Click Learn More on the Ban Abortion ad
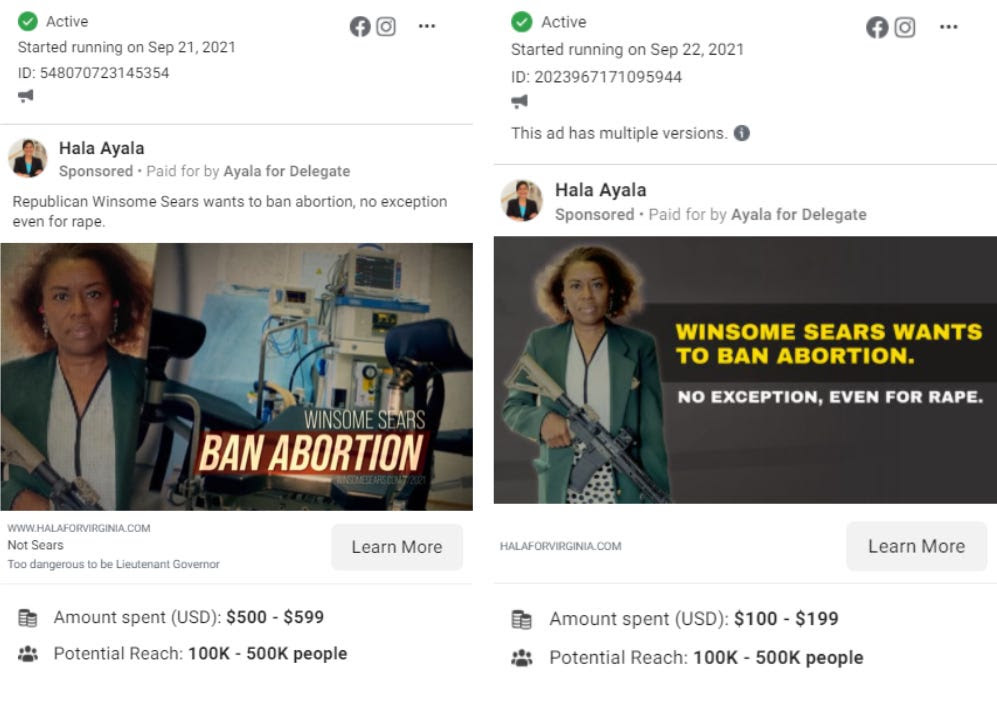The height and width of the screenshot is (716, 997). [x=397, y=547]
